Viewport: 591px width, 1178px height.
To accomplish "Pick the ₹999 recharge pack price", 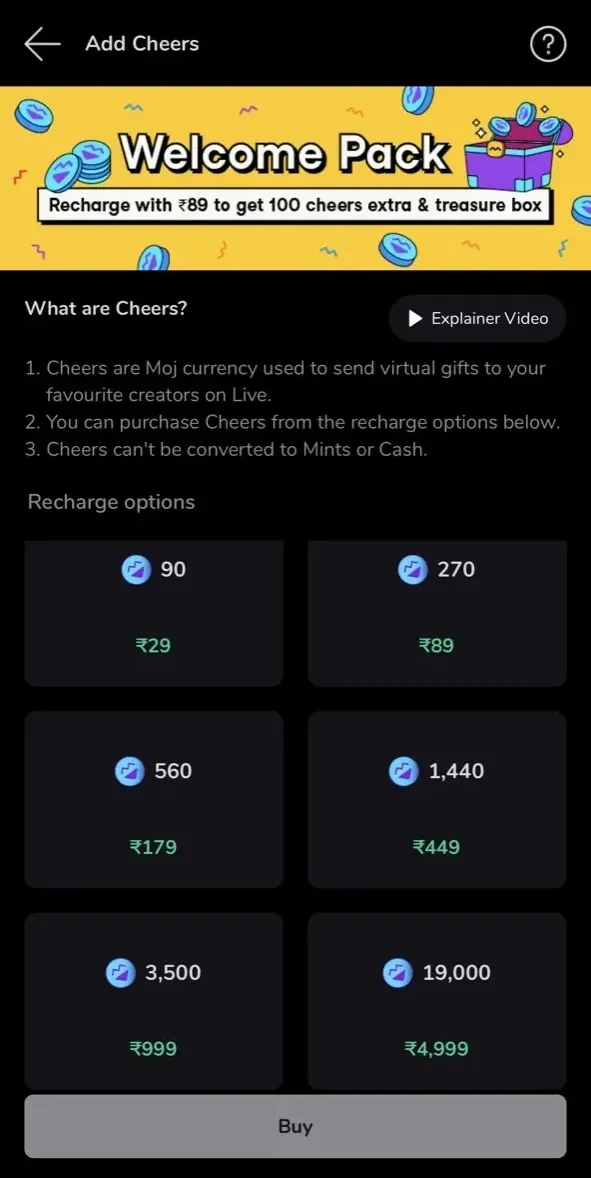I will (x=153, y=1049).
